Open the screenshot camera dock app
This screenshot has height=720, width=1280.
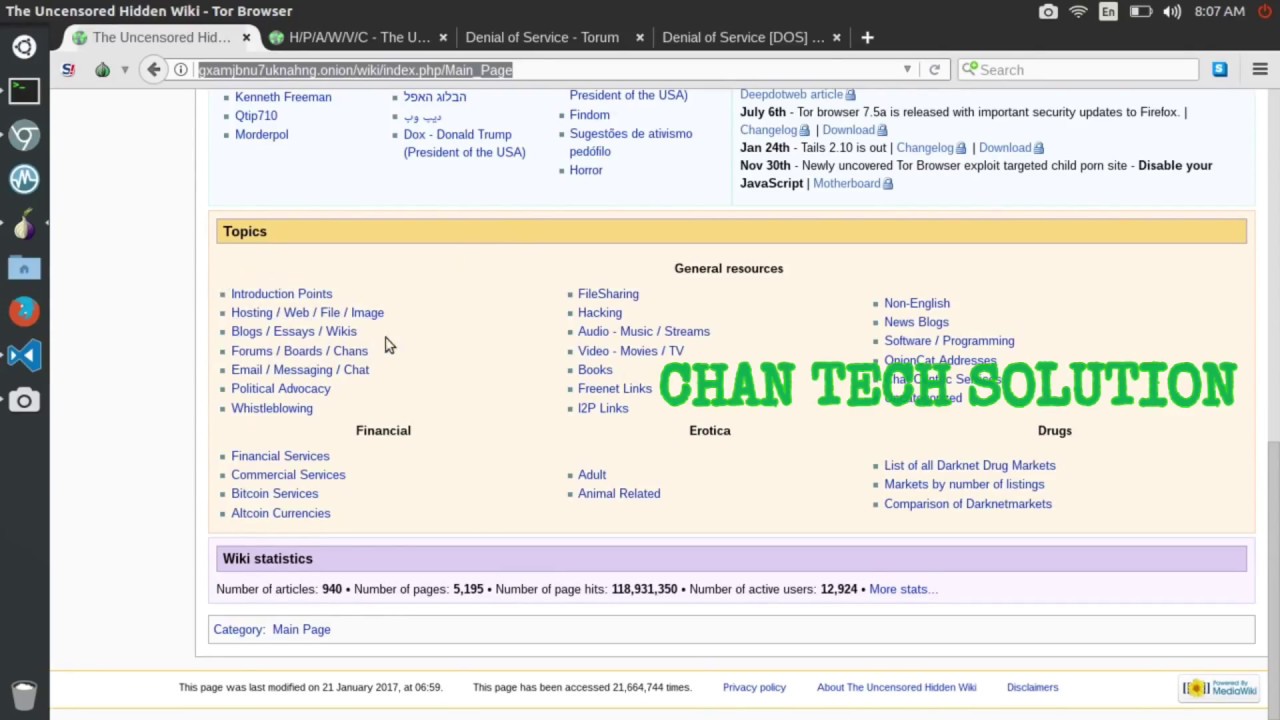point(24,400)
